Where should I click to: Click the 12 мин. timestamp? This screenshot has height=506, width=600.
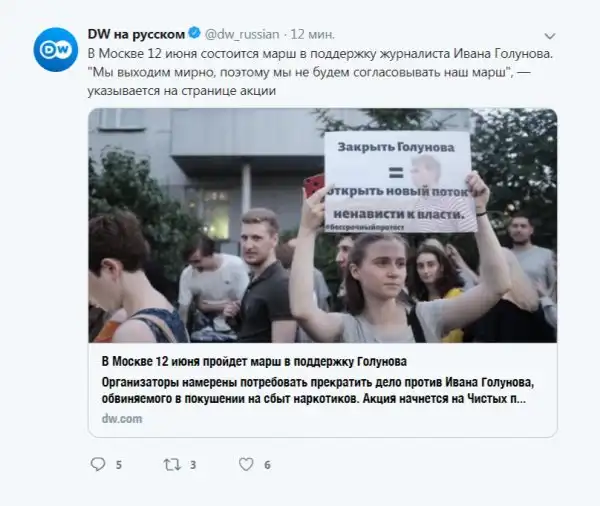click(312, 34)
